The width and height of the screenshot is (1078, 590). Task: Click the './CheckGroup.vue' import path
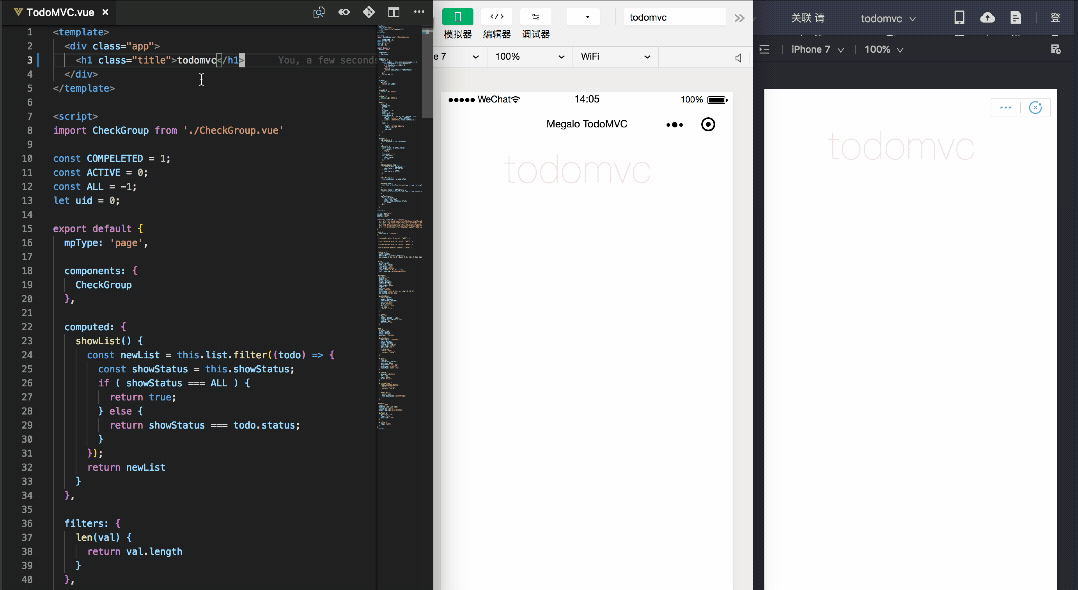(x=233, y=130)
